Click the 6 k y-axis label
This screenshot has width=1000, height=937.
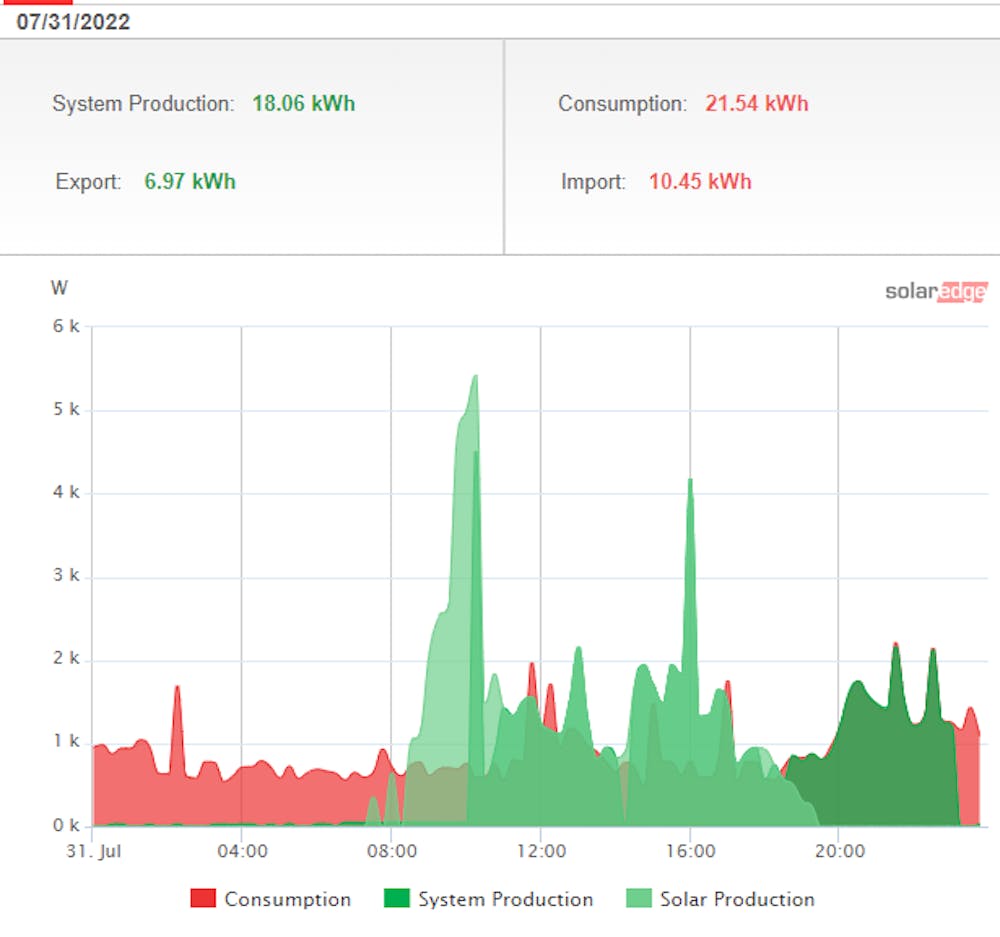coord(66,326)
